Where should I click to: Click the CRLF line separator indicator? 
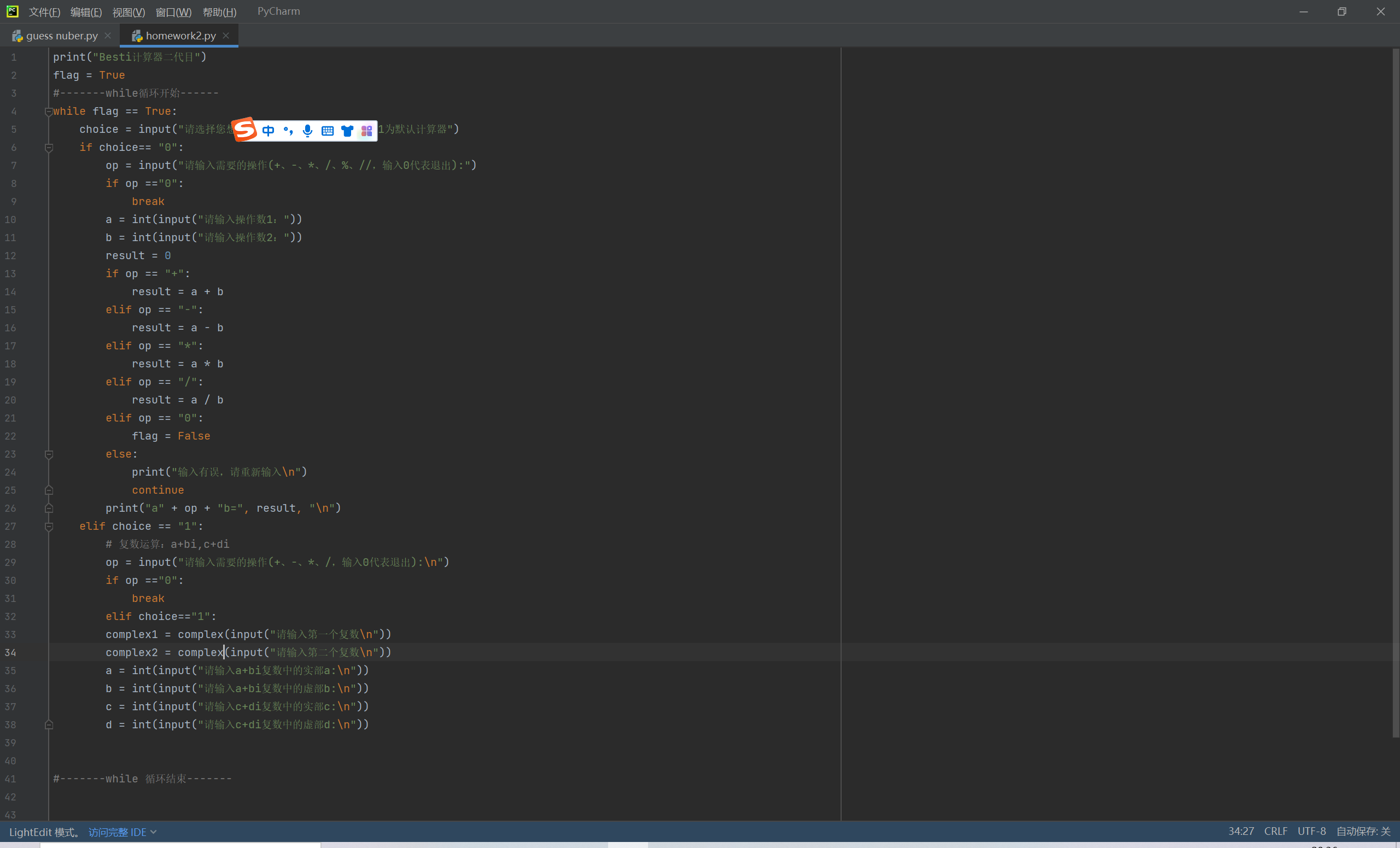tap(1275, 831)
